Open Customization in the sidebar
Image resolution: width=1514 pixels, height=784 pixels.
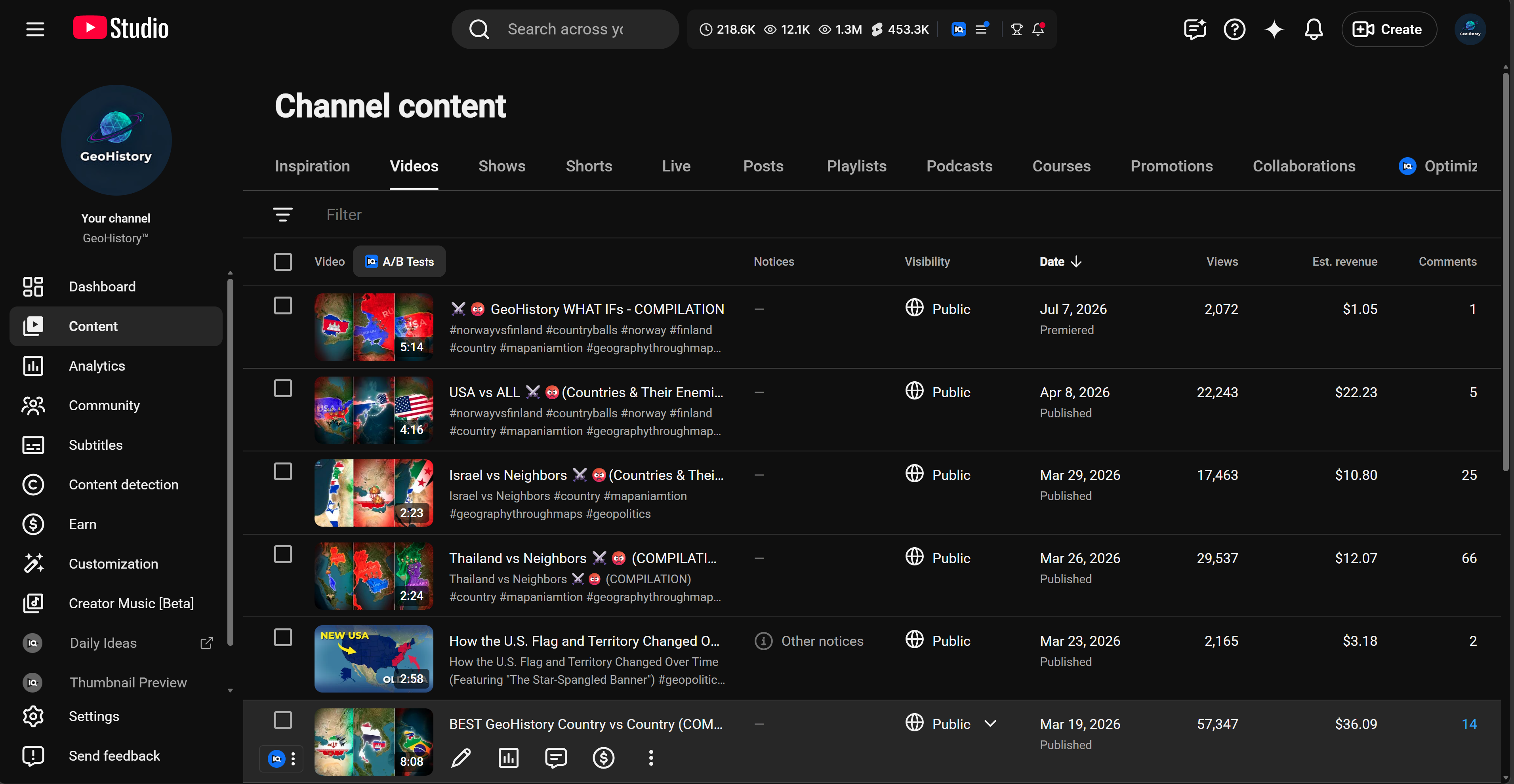coord(116,564)
